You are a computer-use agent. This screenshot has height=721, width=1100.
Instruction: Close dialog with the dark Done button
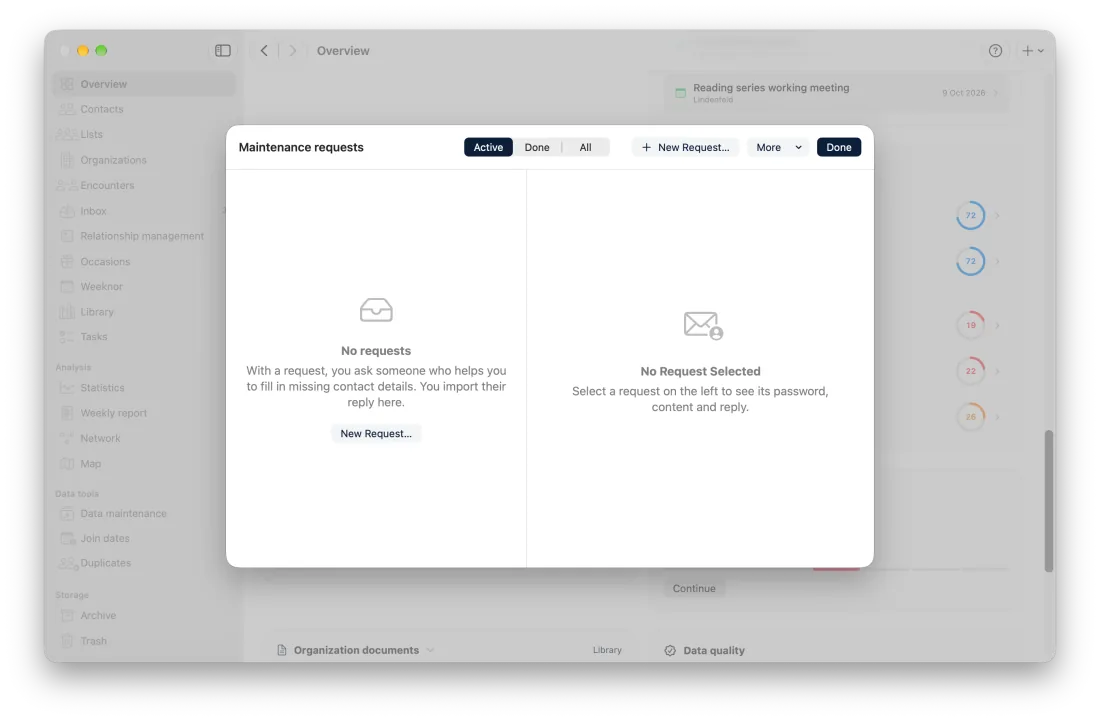(x=839, y=147)
